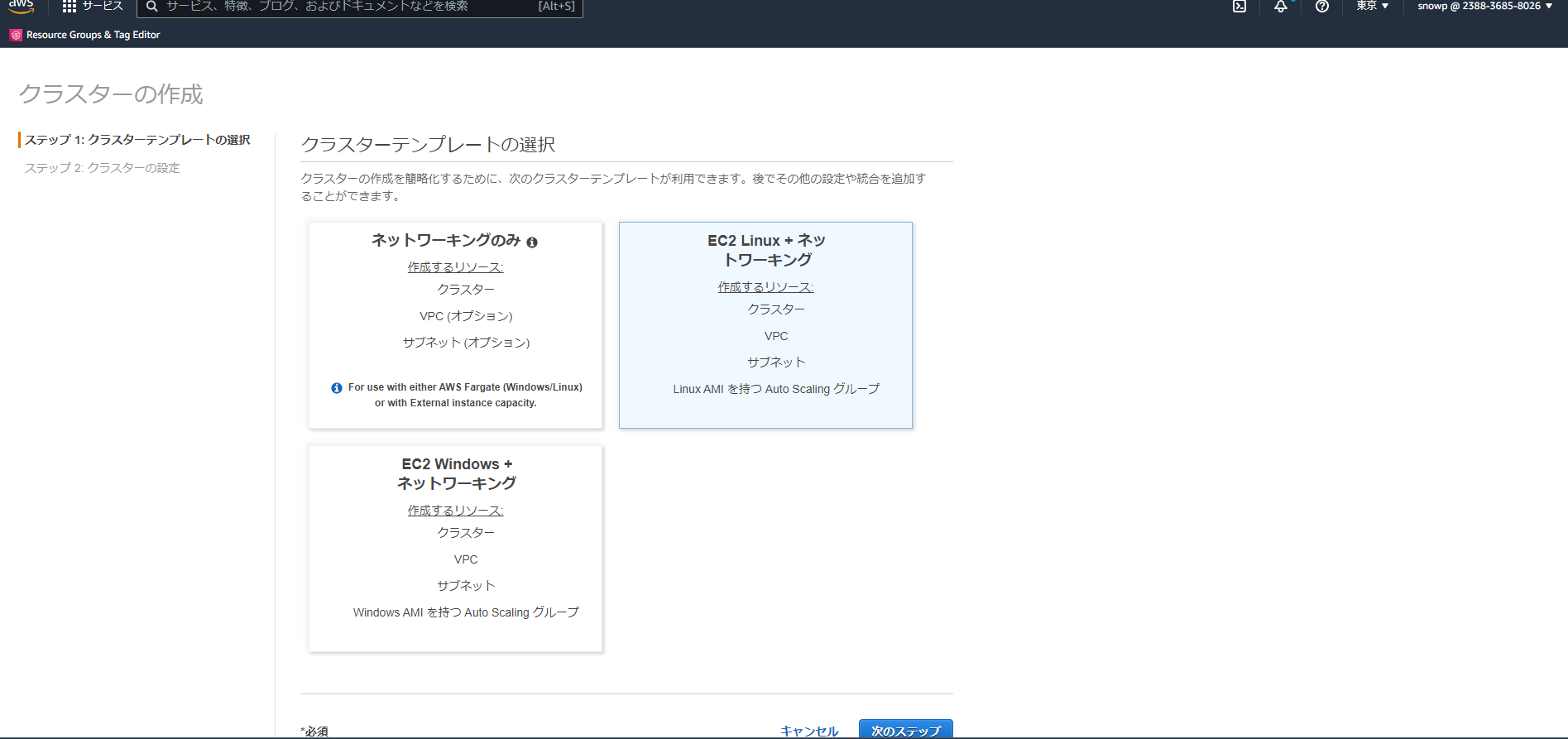1568x739 pixels.
Task: Open the snowp account dropdown menu
Action: (1484, 6)
